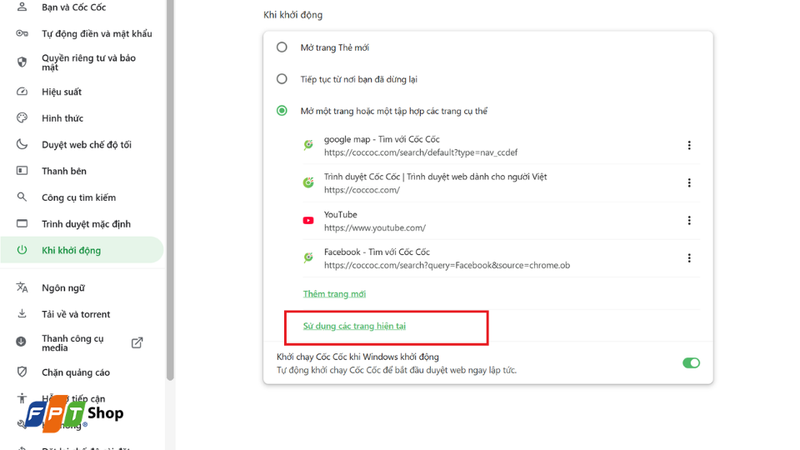
Task: Click the Cốc Cốc favicon beside Trình duyệt Cốc Cốc entry
Action: tap(308, 183)
